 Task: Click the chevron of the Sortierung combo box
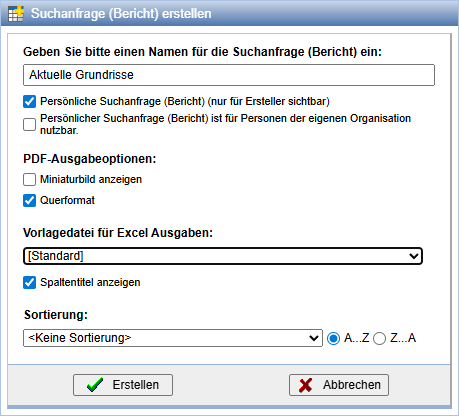point(314,338)
